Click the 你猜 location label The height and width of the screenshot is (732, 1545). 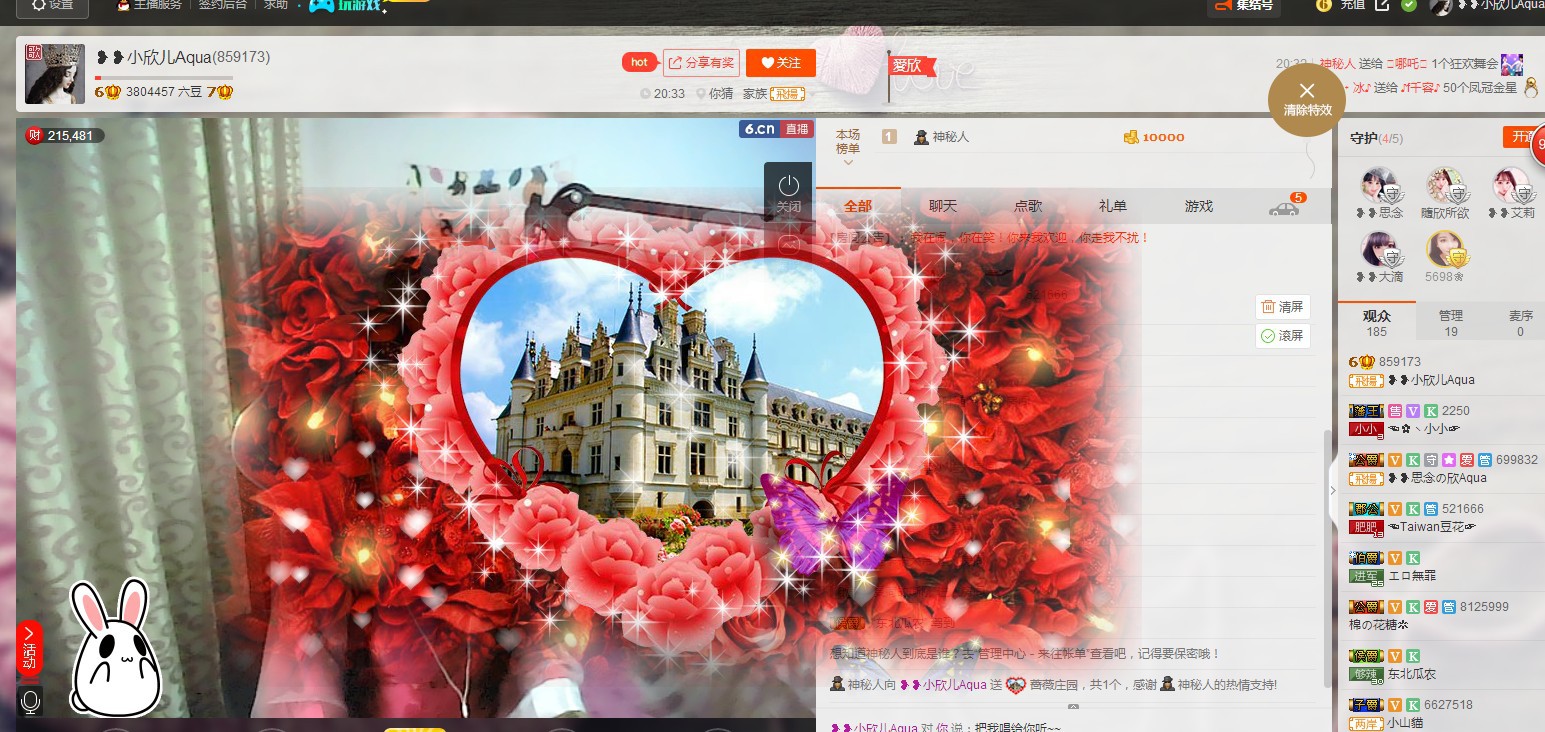(714, 93)
